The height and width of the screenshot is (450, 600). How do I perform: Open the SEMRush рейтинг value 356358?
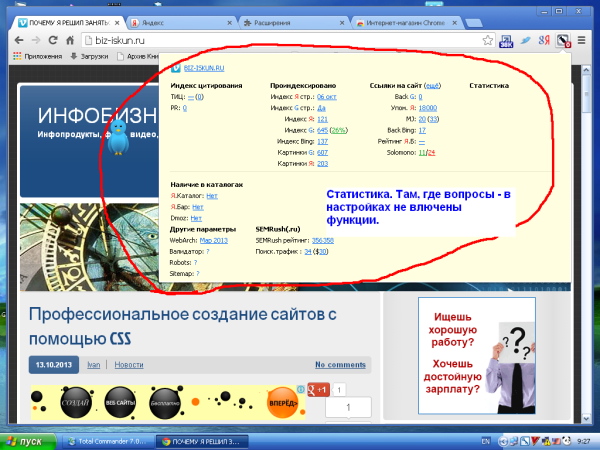coord(323,240)
